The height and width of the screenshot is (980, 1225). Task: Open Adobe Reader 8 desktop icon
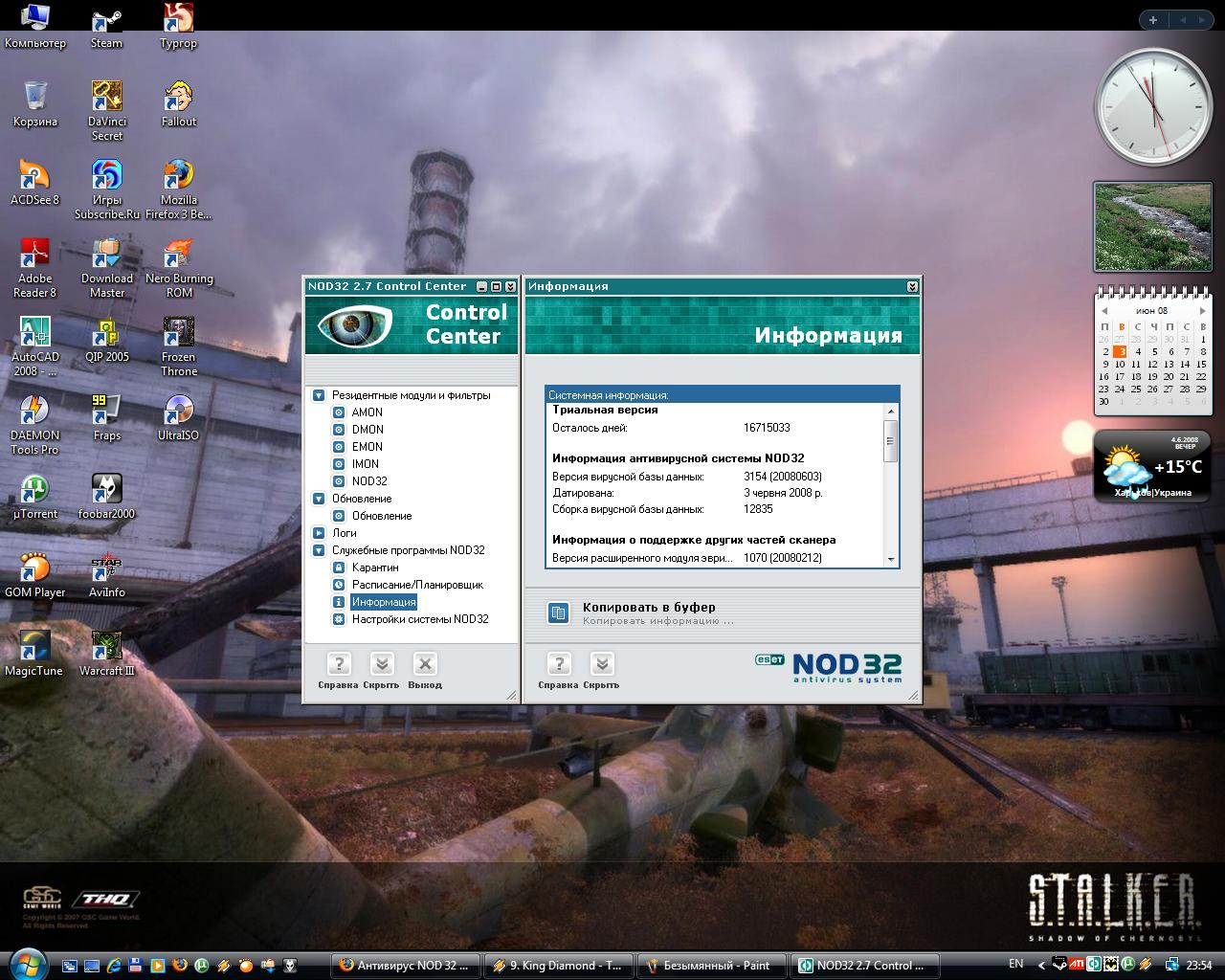tap(34, 269)
